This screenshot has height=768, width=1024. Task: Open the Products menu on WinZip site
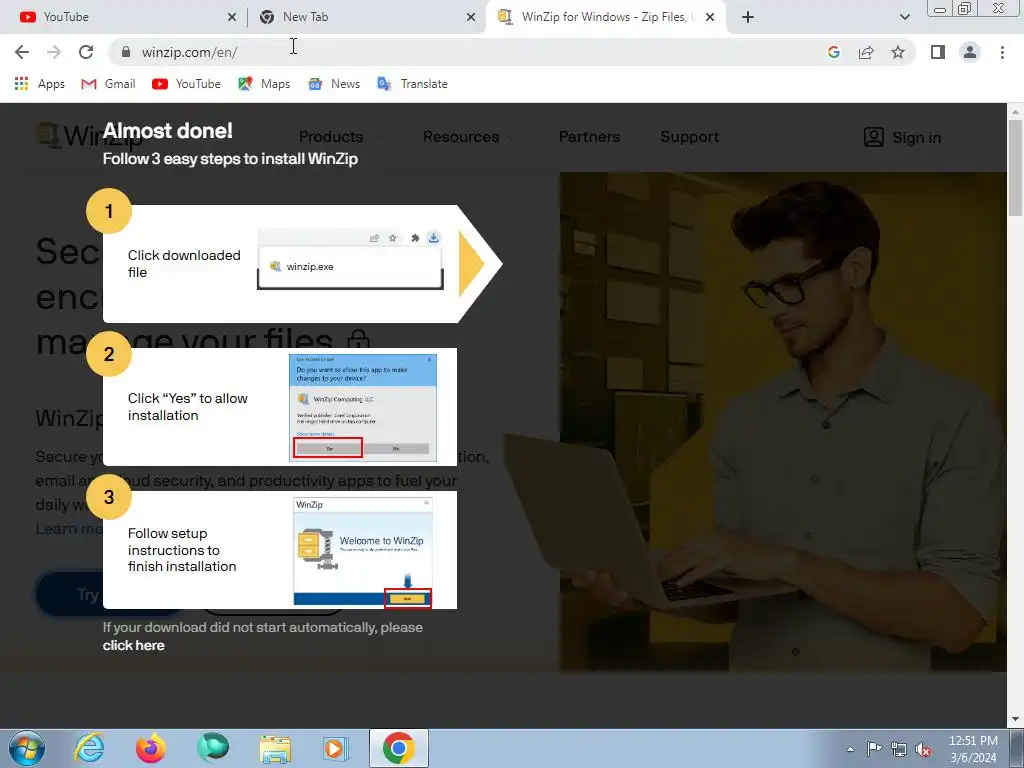coord(331,136)
